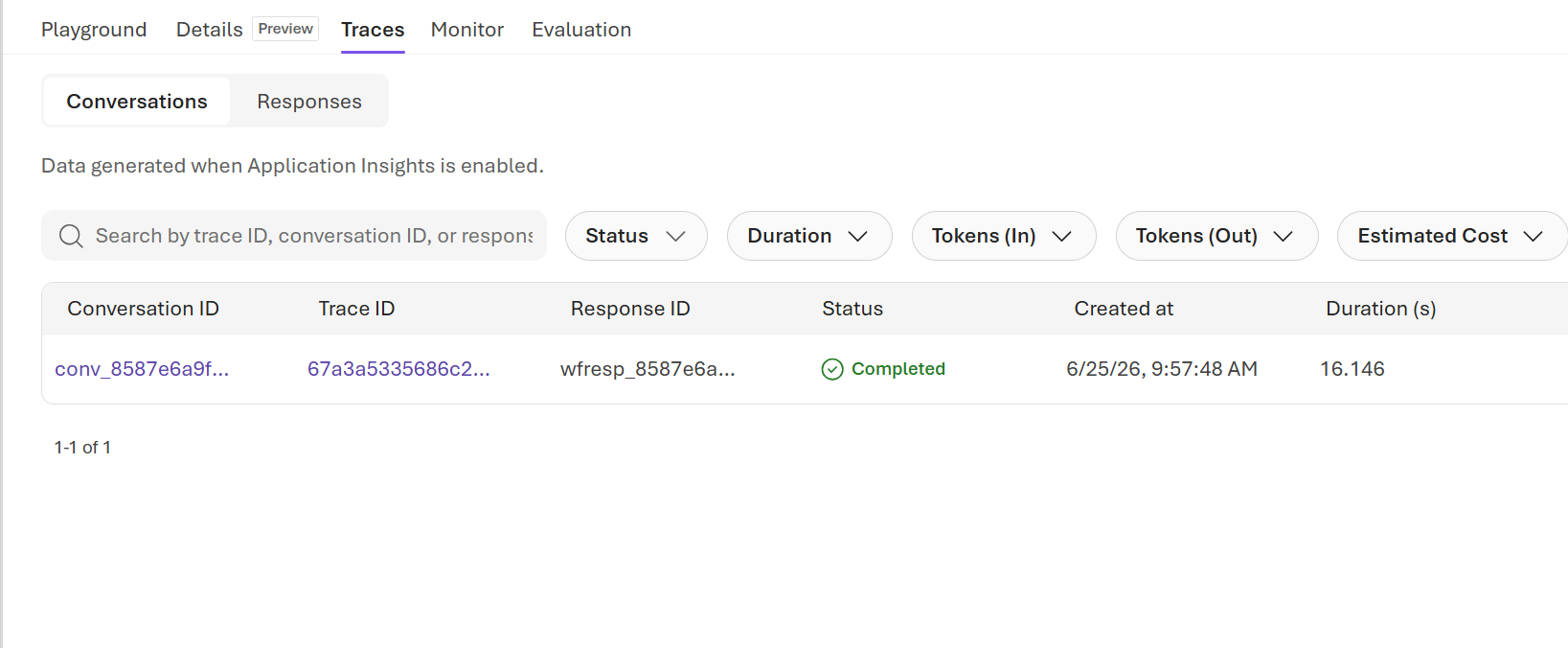The image size is (1568, 648).
Task: Click the Preview badge next to Details
Action: pyautogui.click(x=285, y=29)
